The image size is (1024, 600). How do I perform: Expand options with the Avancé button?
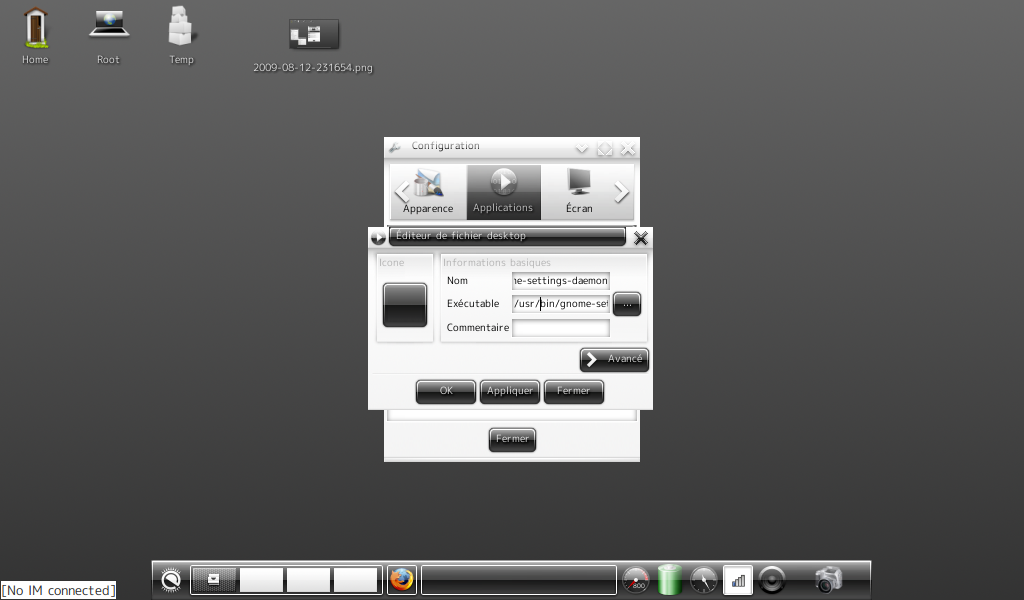(614, 360)
